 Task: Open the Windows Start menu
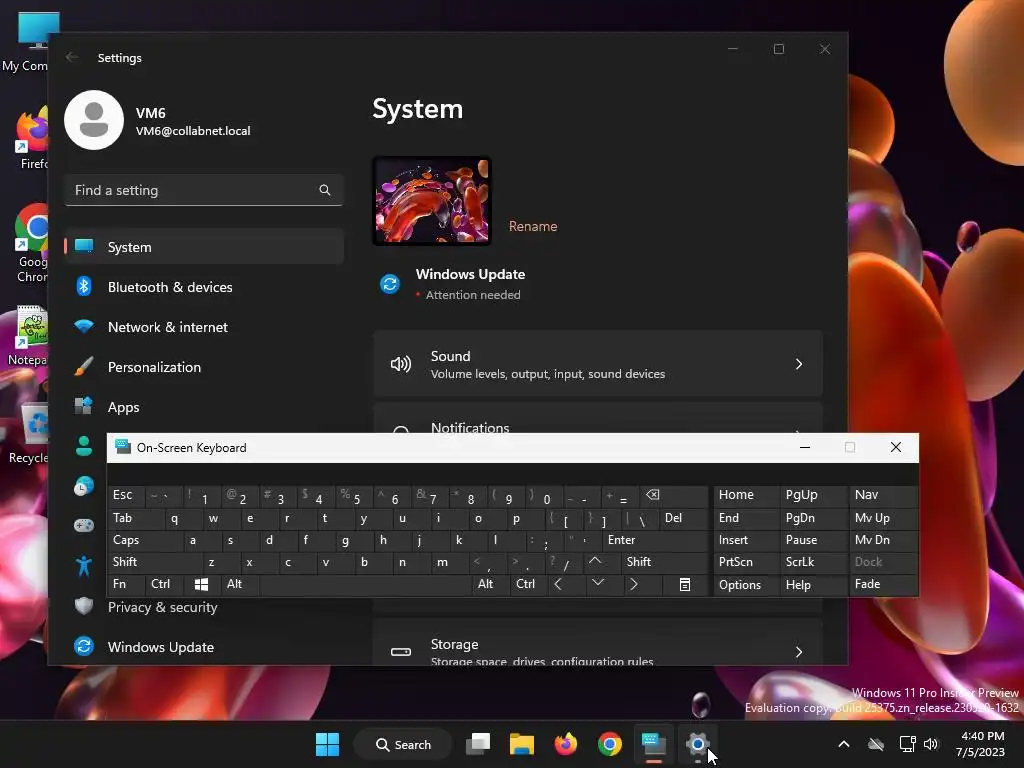[327, 744]
